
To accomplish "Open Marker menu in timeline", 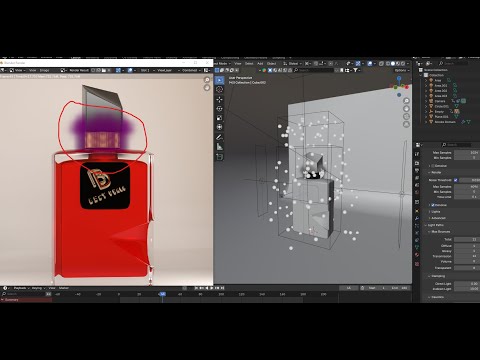I will 64,288.
